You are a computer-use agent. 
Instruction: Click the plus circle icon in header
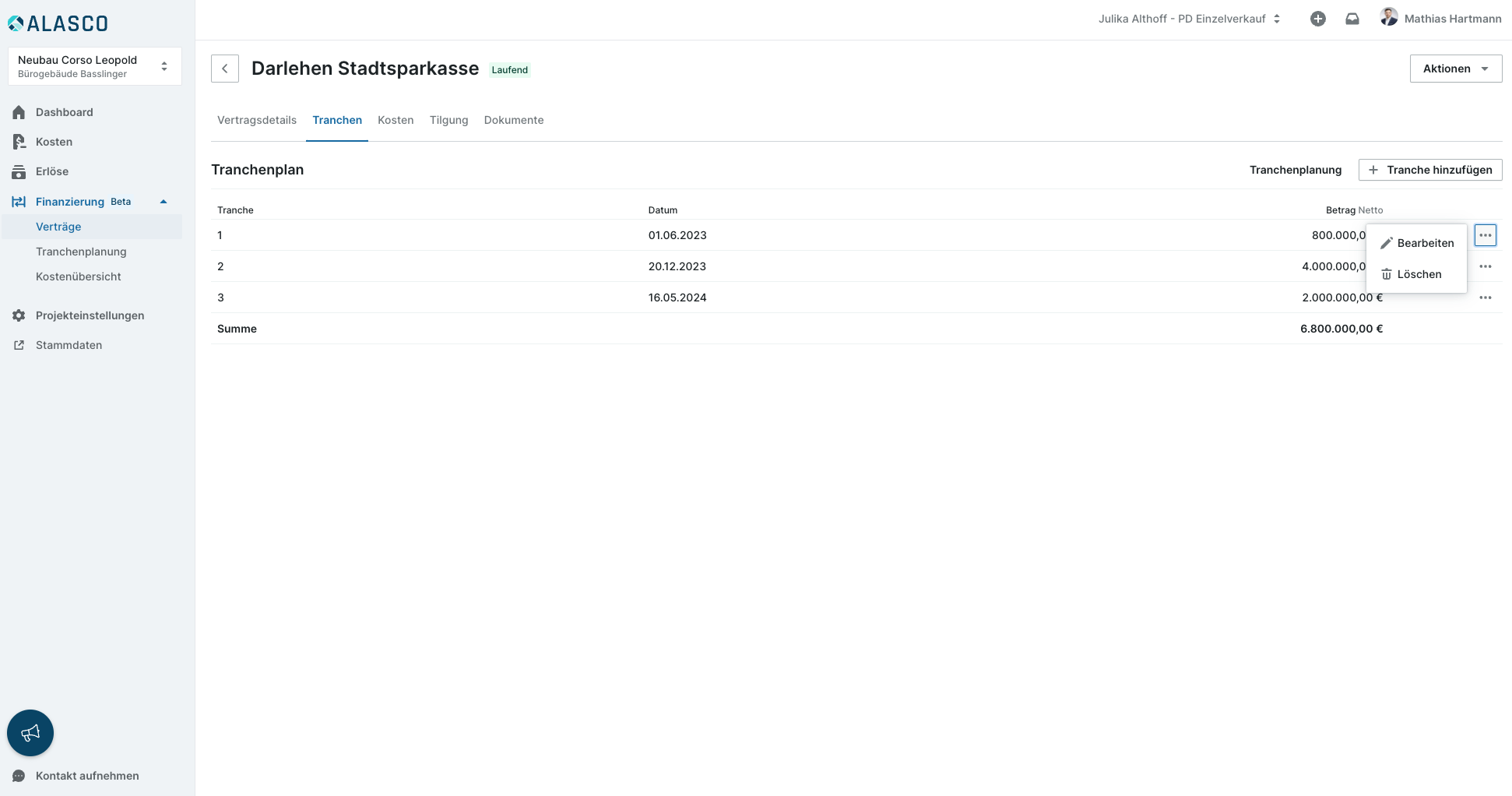[x=1318, y=19]
